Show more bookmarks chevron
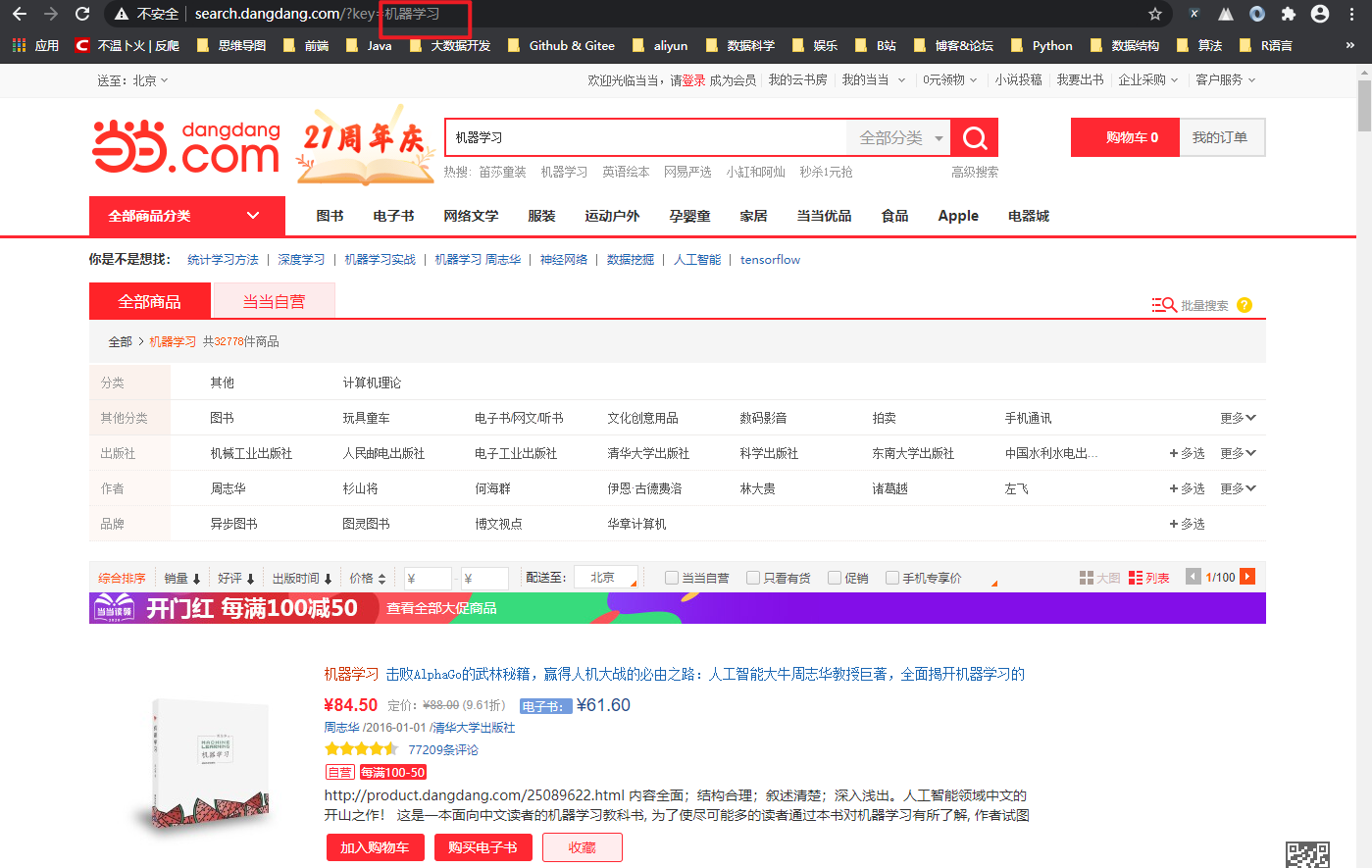 coord(1349,45)
